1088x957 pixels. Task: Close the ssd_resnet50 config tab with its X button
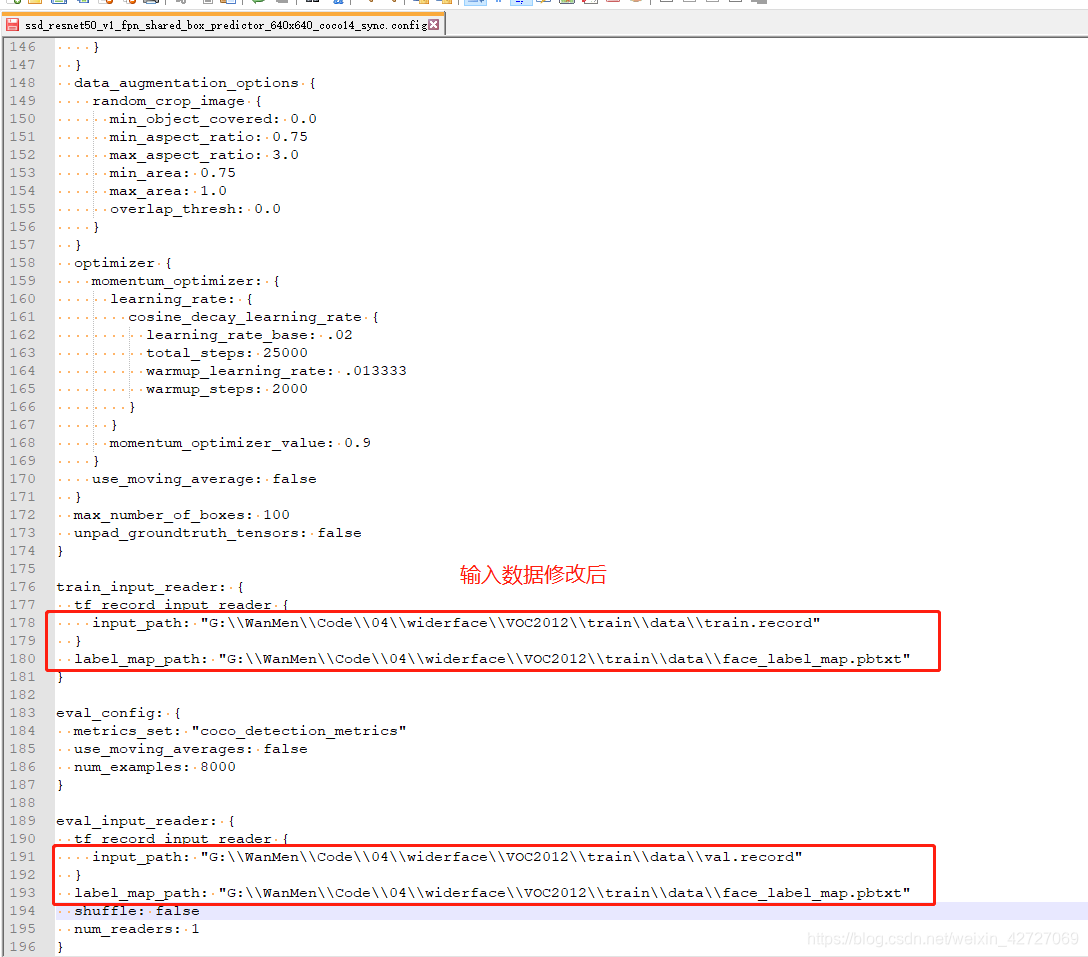point(434,25)
